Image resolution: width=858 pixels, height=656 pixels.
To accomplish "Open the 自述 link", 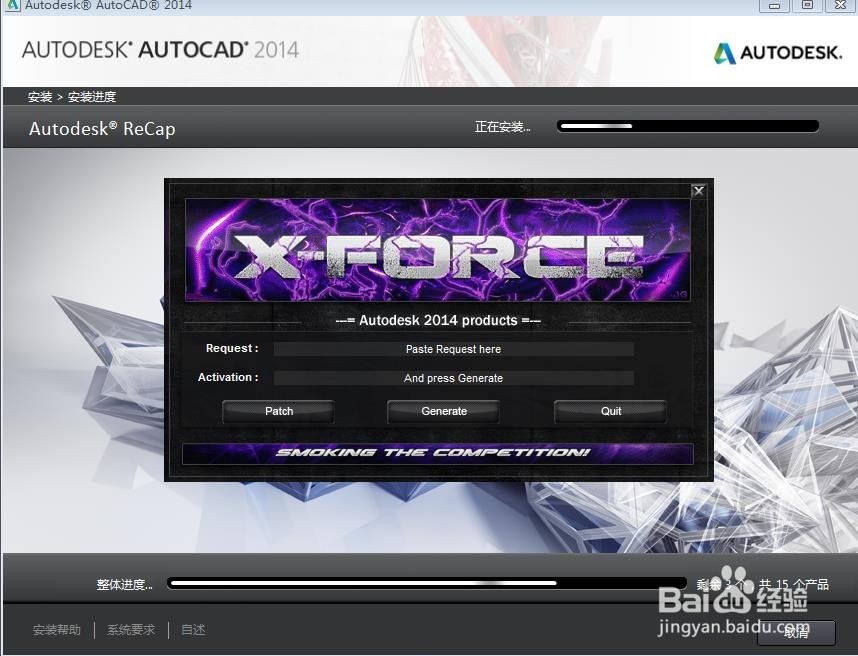I will 192,629.
